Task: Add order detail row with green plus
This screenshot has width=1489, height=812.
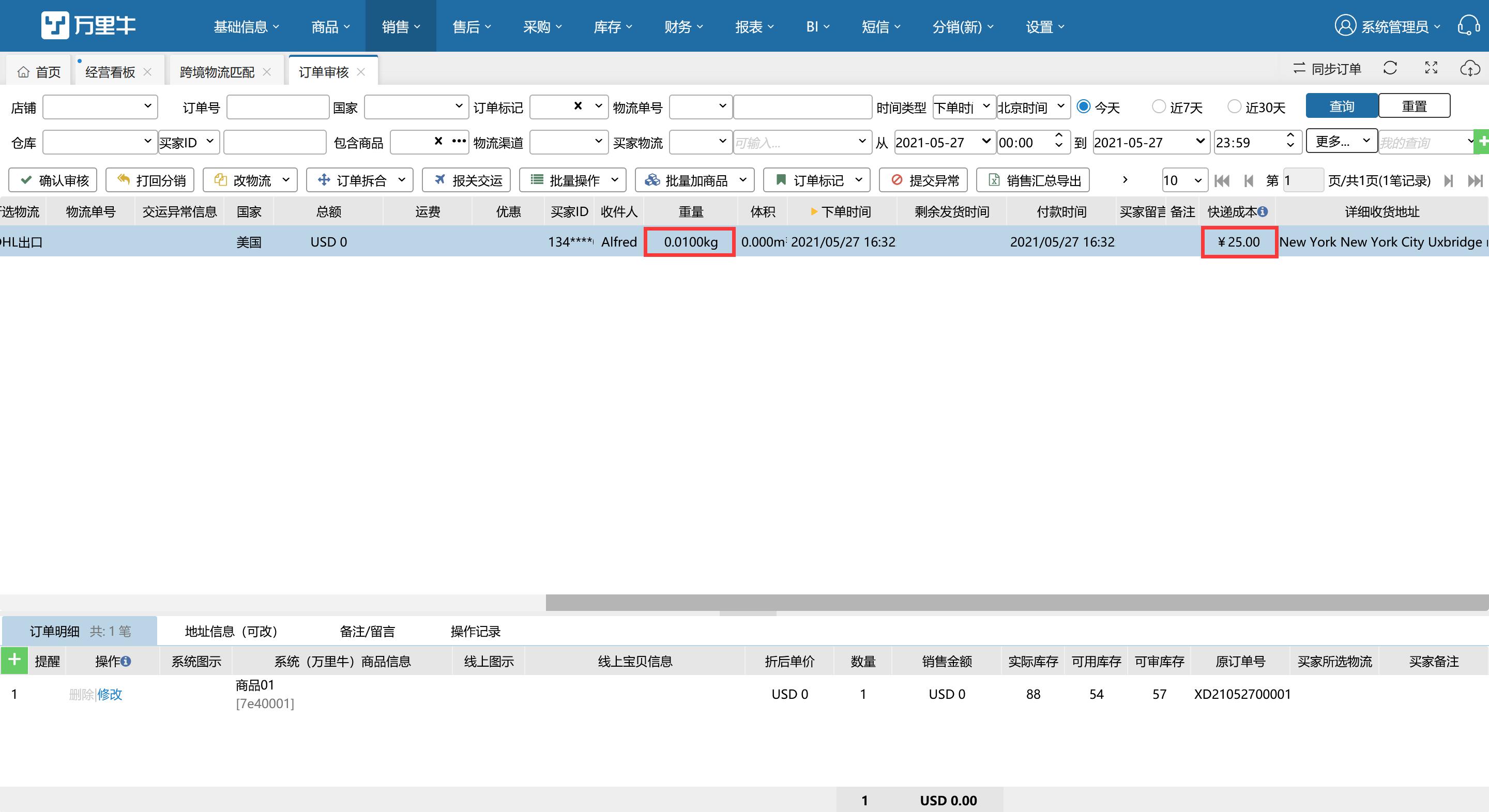Action: coord(14,660)
